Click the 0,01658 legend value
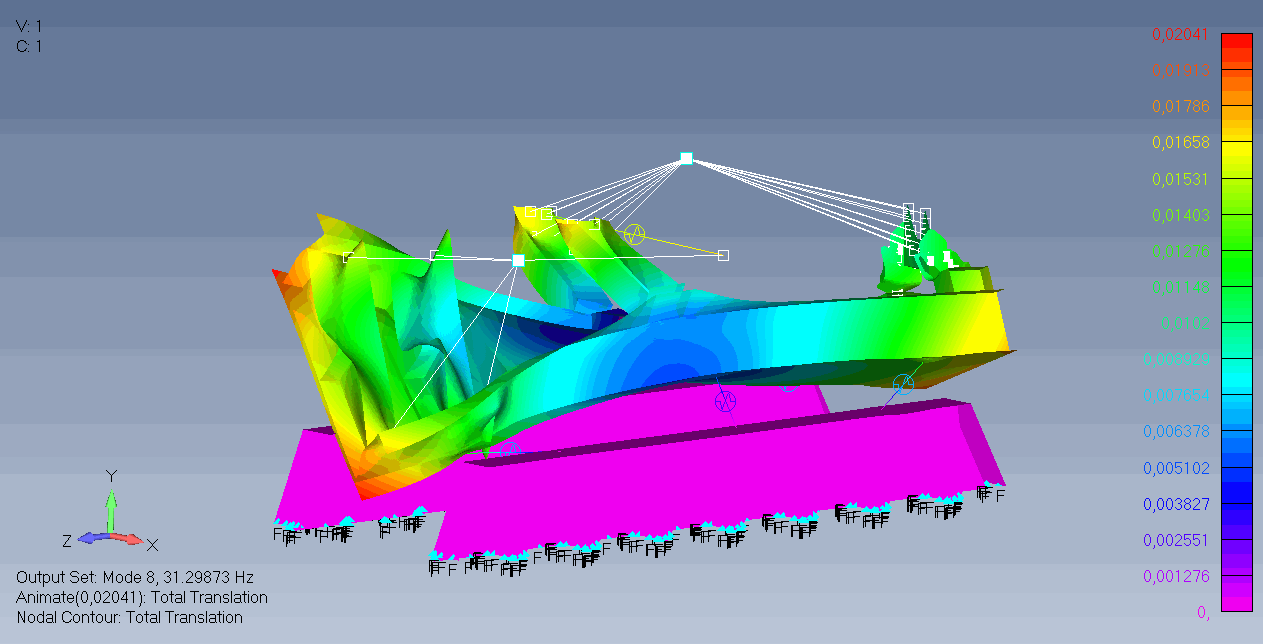Image resolution: width=1263 pixels, height=644 pixels. 1180,143
